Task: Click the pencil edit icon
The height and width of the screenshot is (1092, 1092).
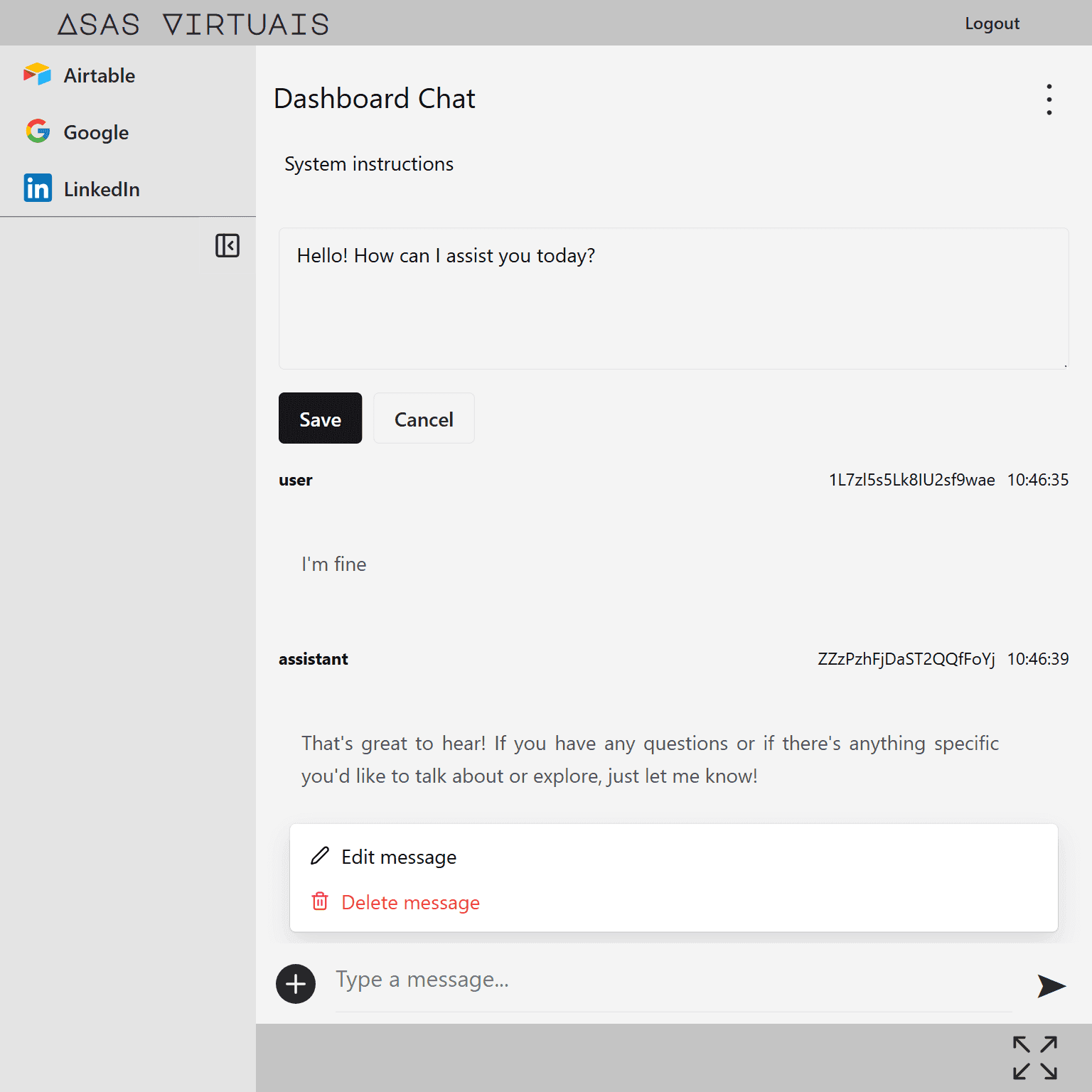Action: click(320, 856)
